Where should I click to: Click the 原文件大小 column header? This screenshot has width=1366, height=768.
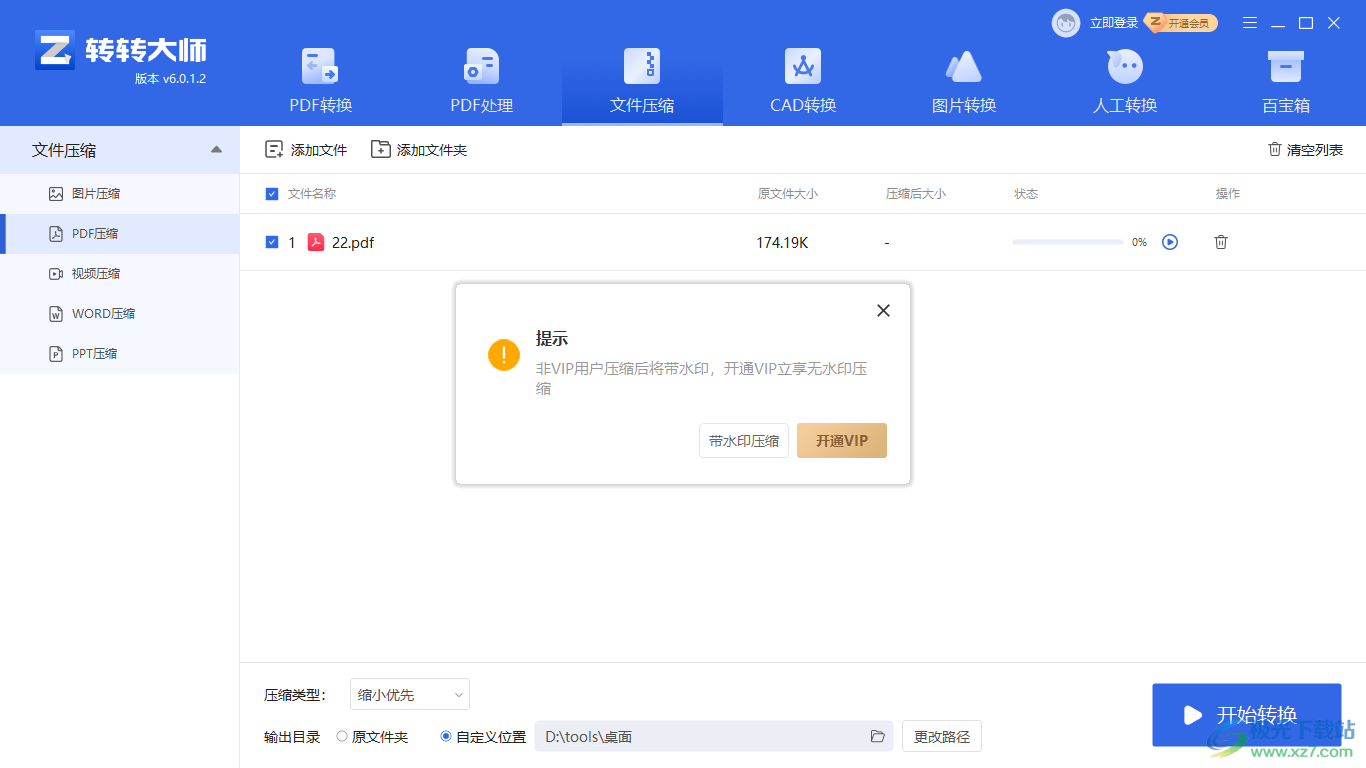point(788,194)
